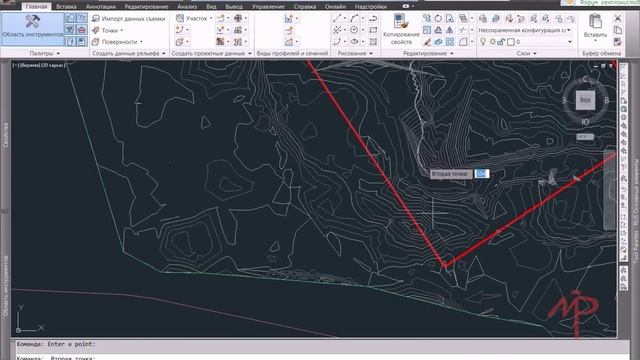Image resolution: width=640 pixels, height=360 pixels.
Task: Click the Вставить paste button
Action: click(x=595, y=28)
